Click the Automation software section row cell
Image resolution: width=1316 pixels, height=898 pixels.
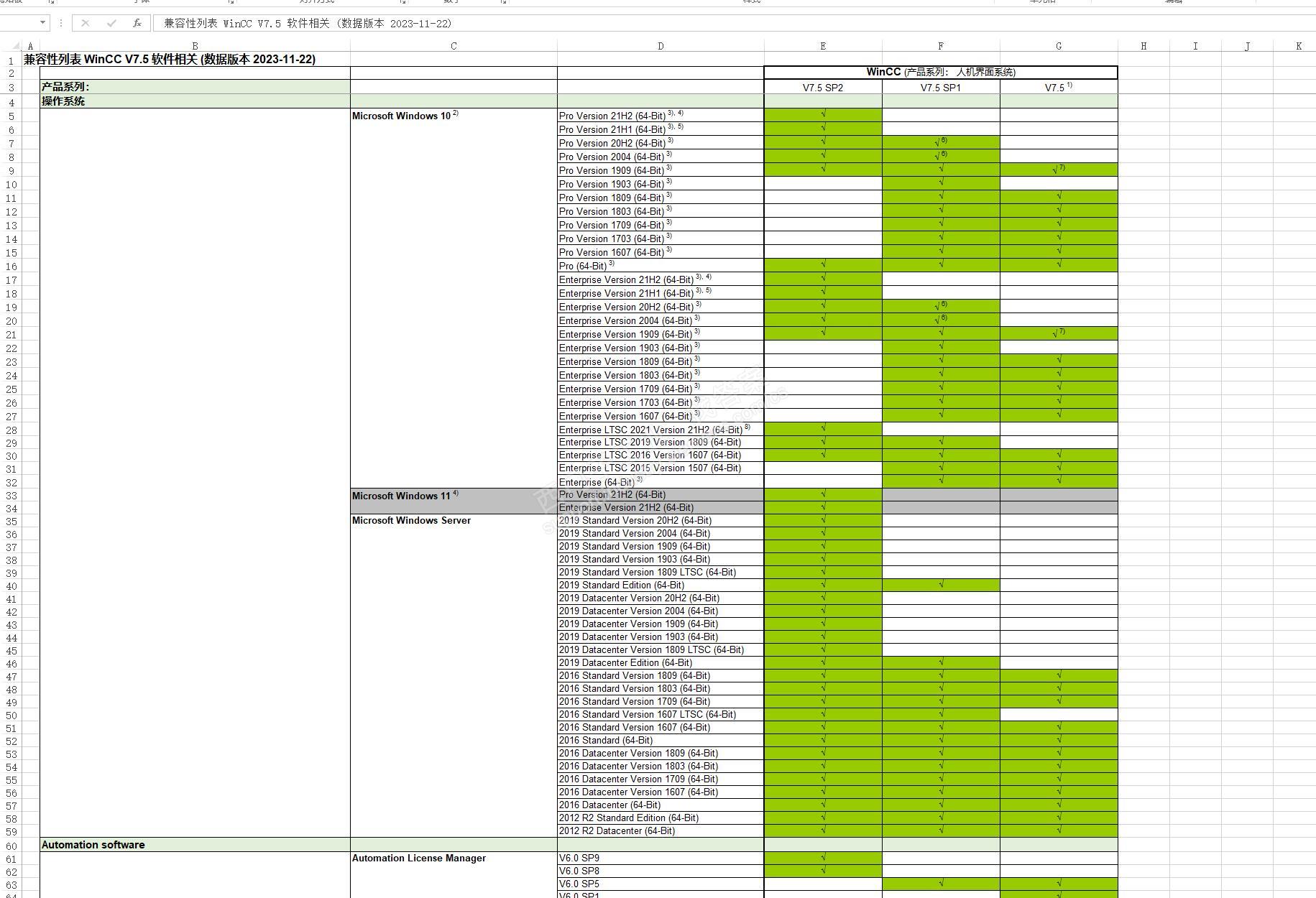click(x=195, y=845)
